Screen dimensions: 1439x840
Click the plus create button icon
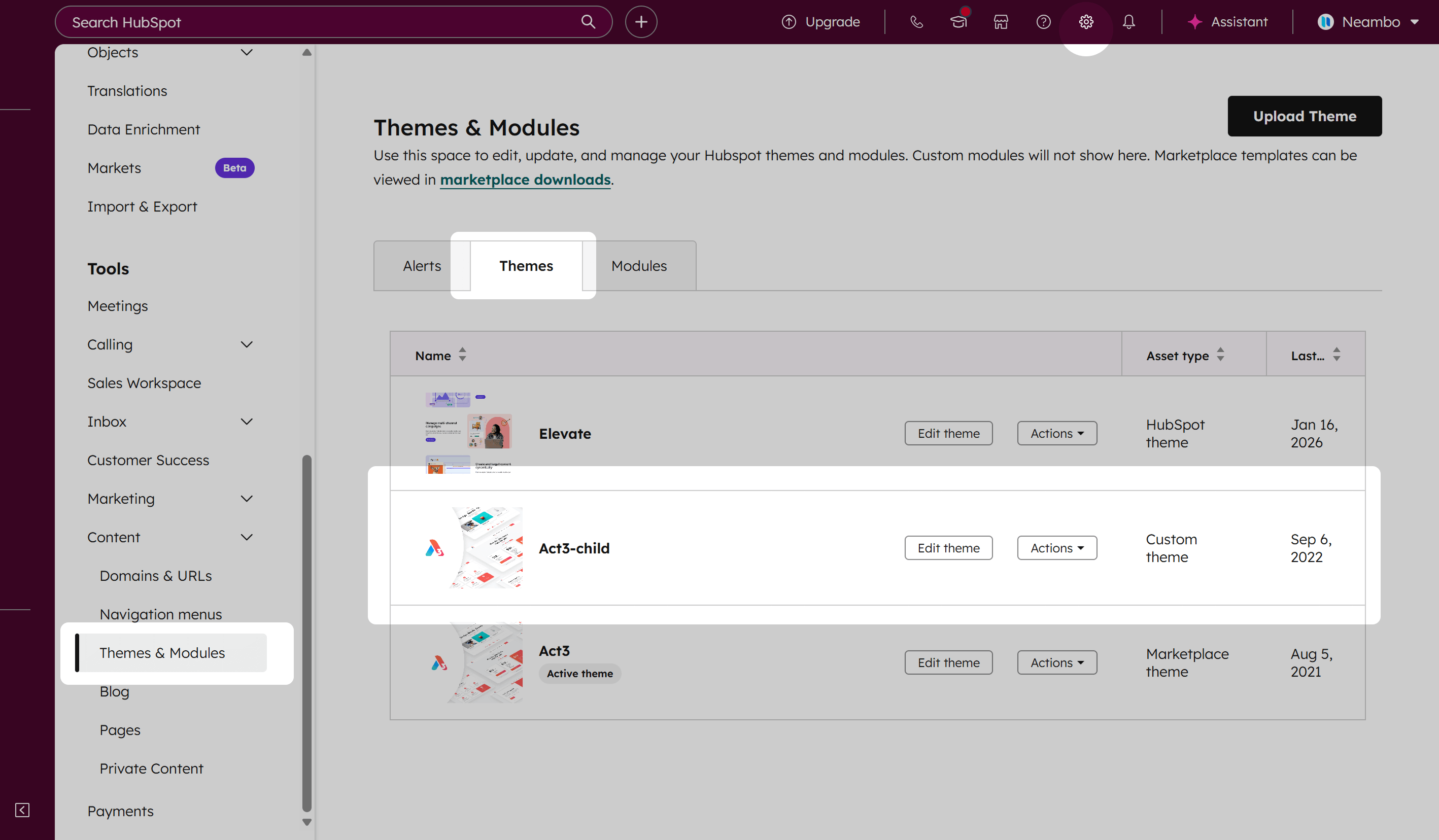(x=641, y=22)
